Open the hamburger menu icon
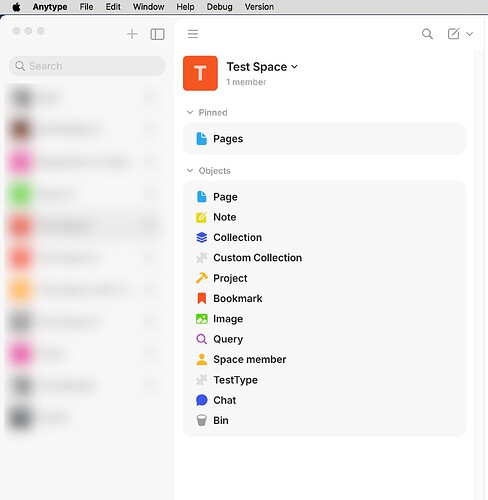The image size is (488, 500). (193, 34)
